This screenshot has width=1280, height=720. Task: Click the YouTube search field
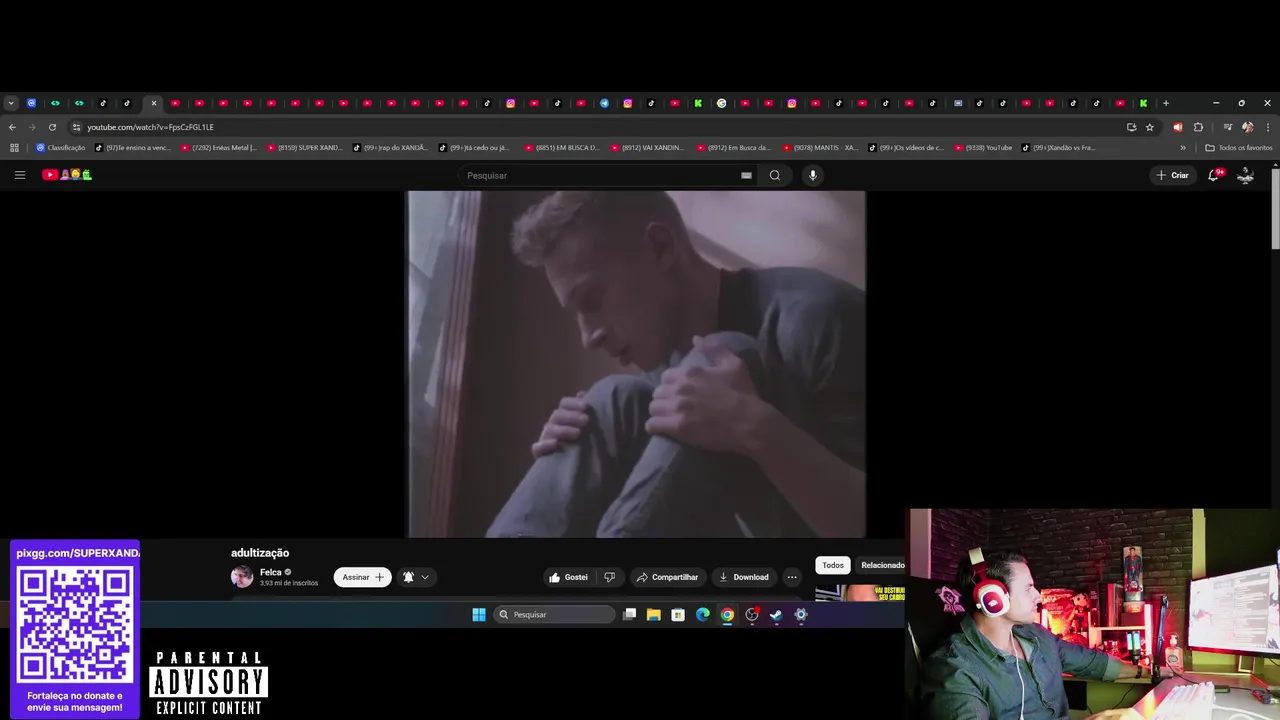[600, 175]
